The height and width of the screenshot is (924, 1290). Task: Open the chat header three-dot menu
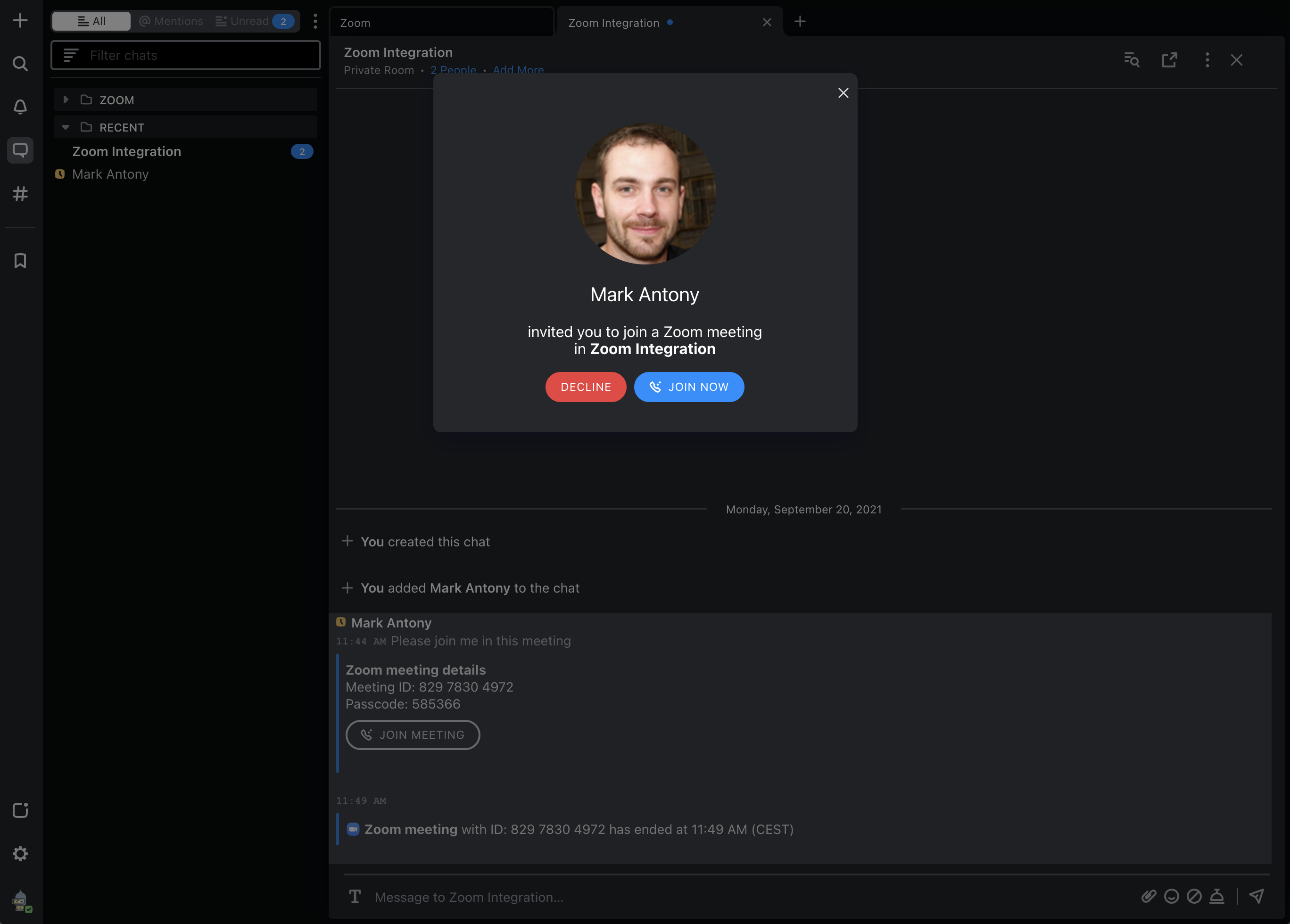pyautogui.click(x=1207, y=60)
